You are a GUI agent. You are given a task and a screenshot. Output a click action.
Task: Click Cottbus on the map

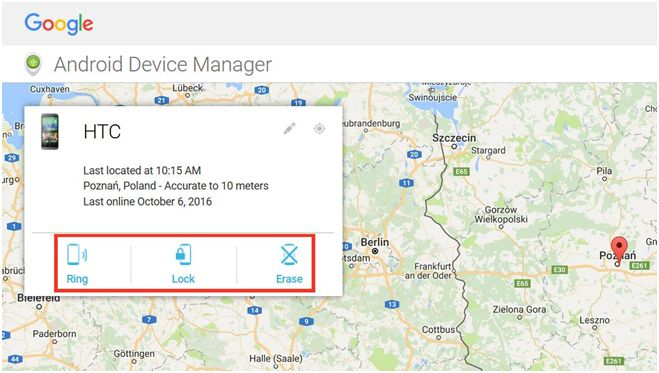[438, 330]
